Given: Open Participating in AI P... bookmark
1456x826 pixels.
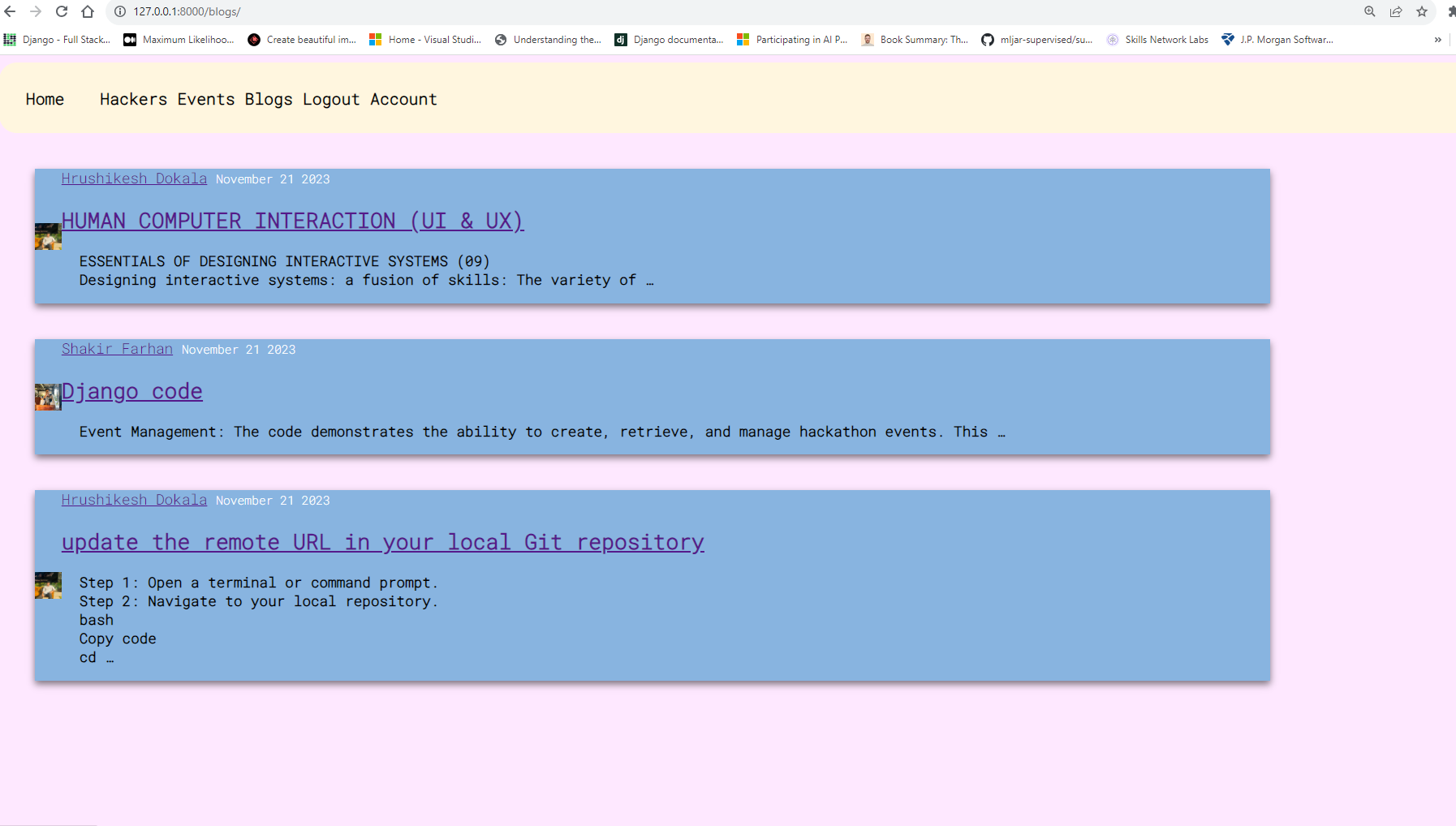Looking at the screenshot, I should [792, 40].
